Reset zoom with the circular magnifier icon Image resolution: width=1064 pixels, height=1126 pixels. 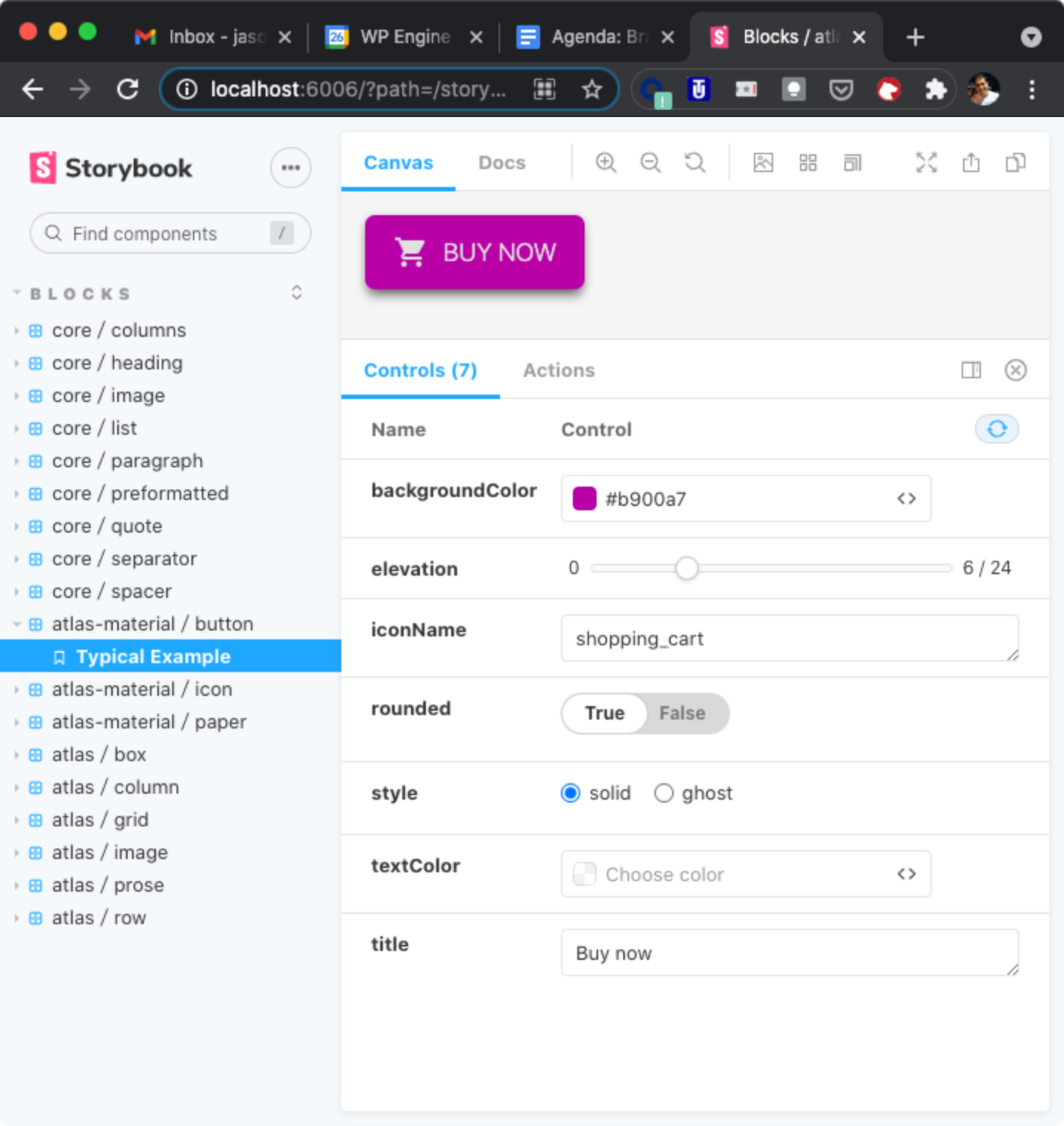point(694,162)
